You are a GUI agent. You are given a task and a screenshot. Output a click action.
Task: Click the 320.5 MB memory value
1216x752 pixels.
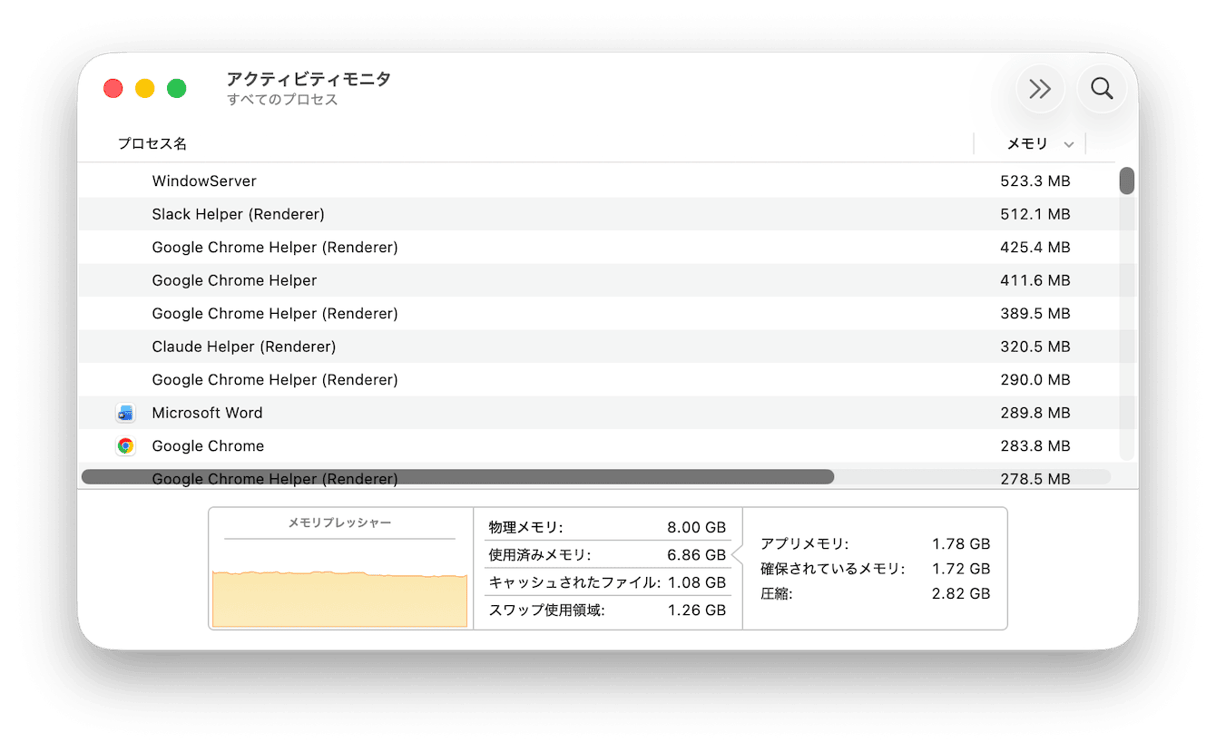[1035, 346]
